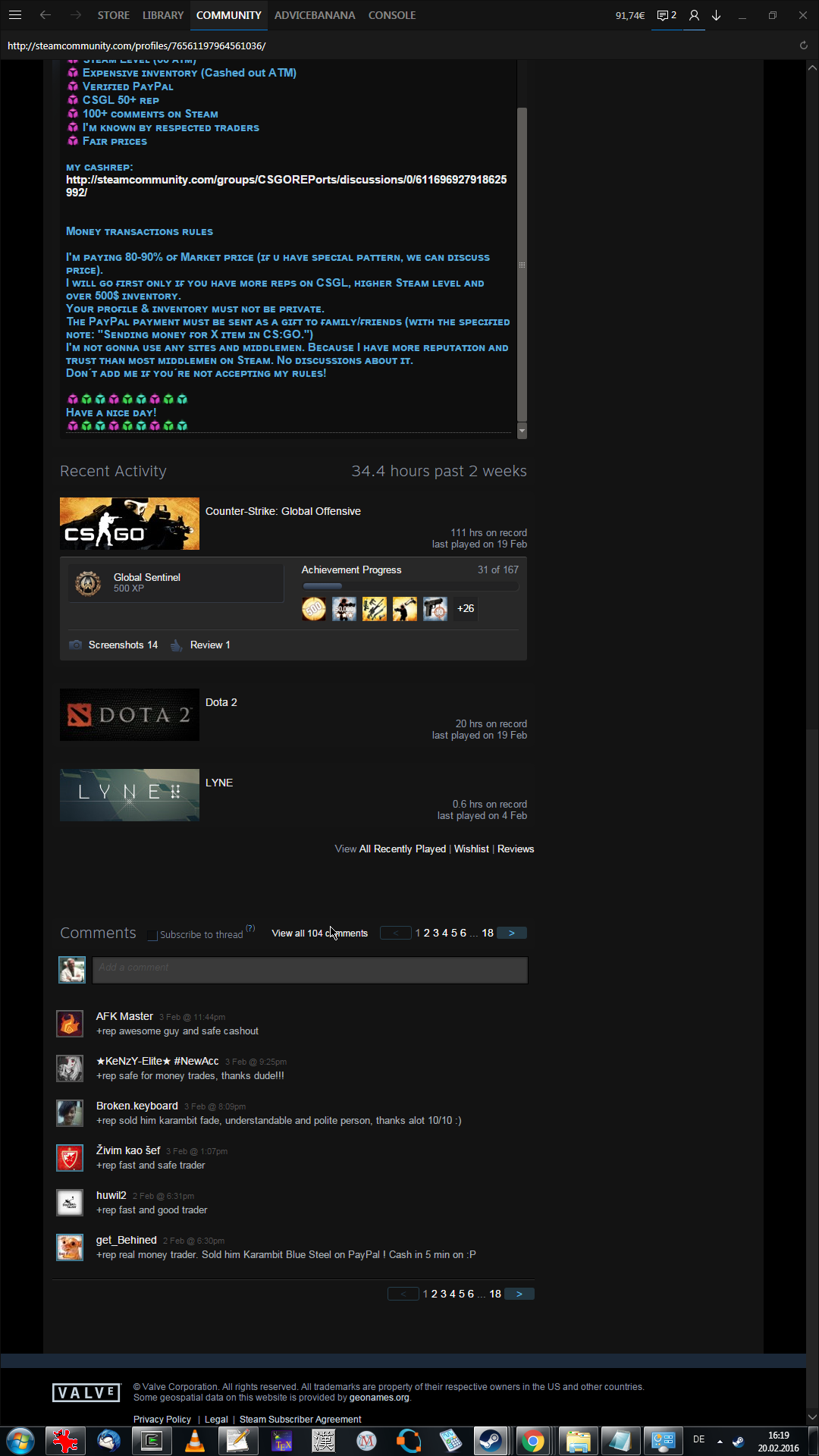Switch to the LIBRARY tab
Image resolution: width=819 pixels, height=1456 pixels.
(163, 15)
